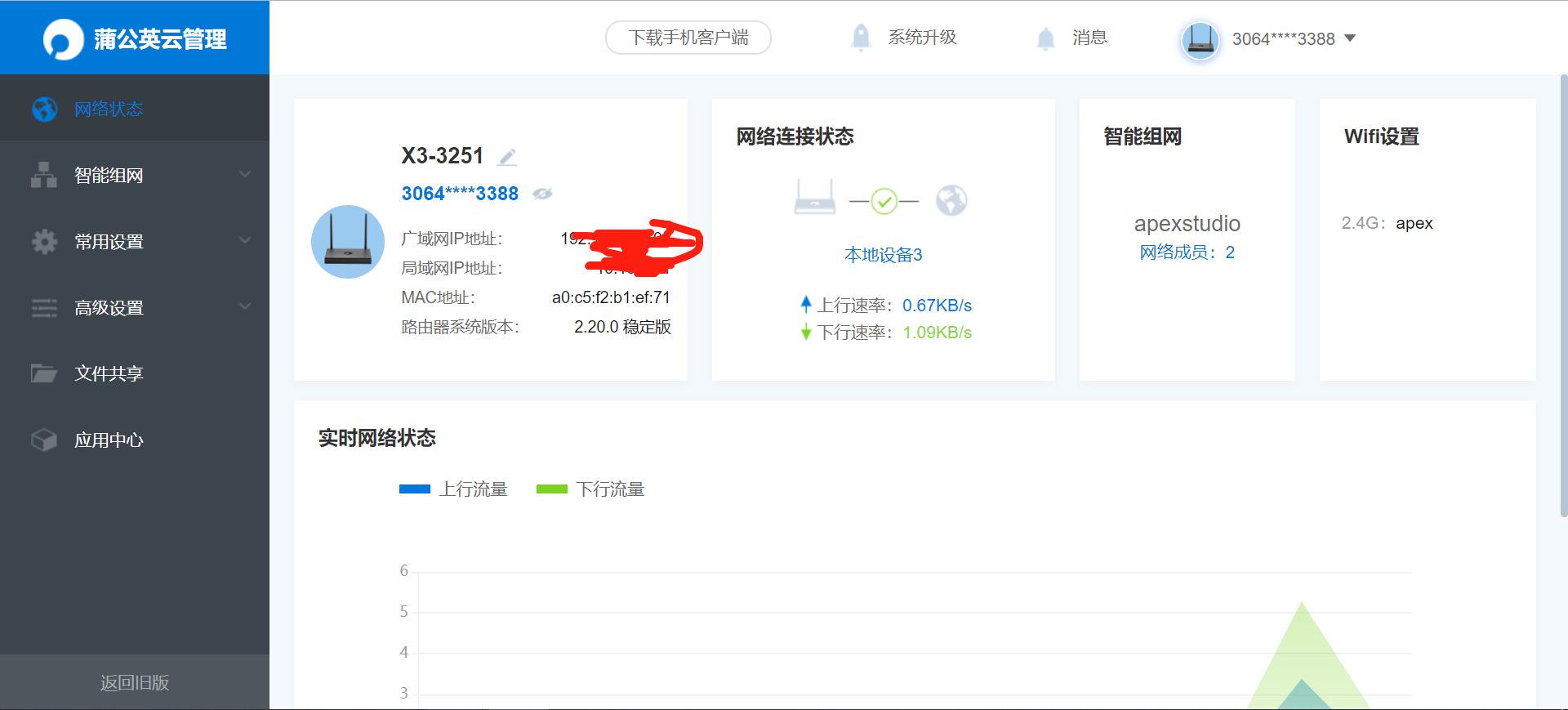Open account dropdown arrow next to 3064****3388
The height and width of the screenshot is (710, 1568).
(1350, 38)
